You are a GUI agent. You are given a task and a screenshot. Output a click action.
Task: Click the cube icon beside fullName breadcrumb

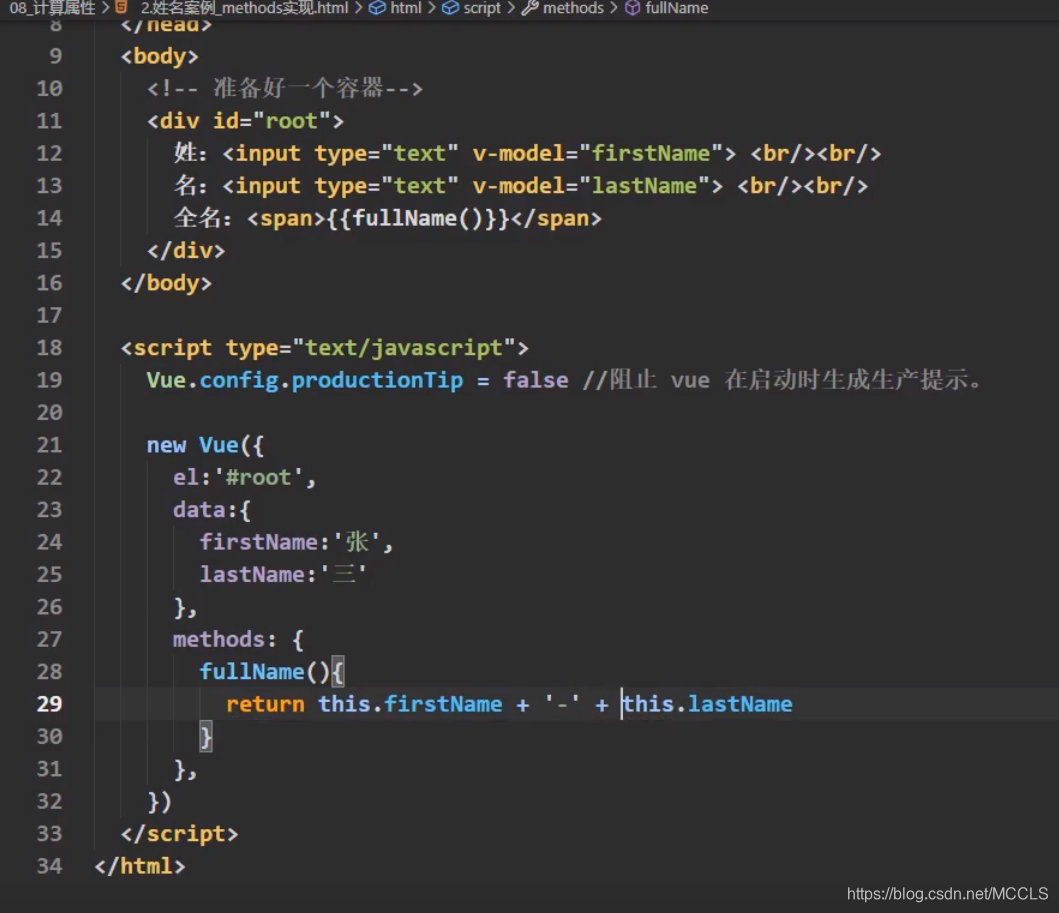click(632, 8)
